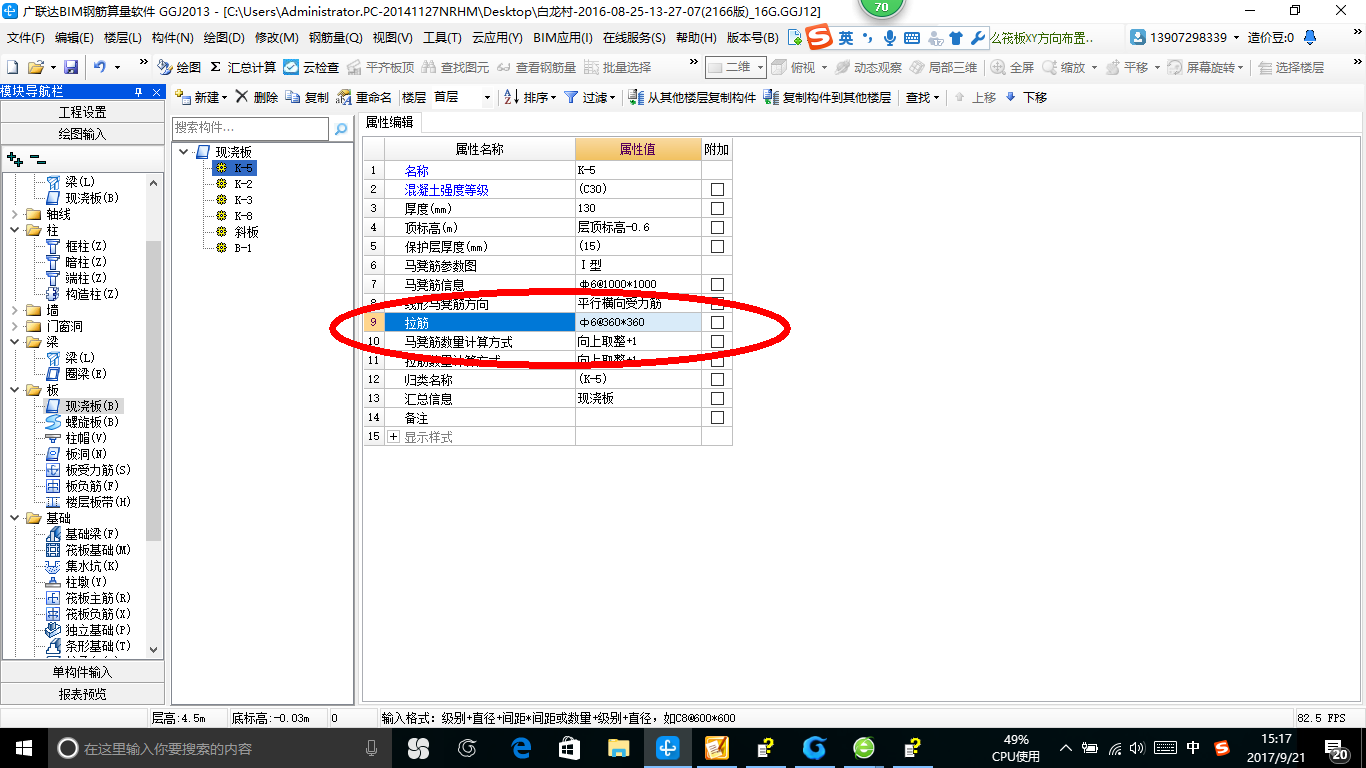Run 汇总计算 summary calculation
Image resolution: width=1366 pixels, height=768 pixels.
243,67
